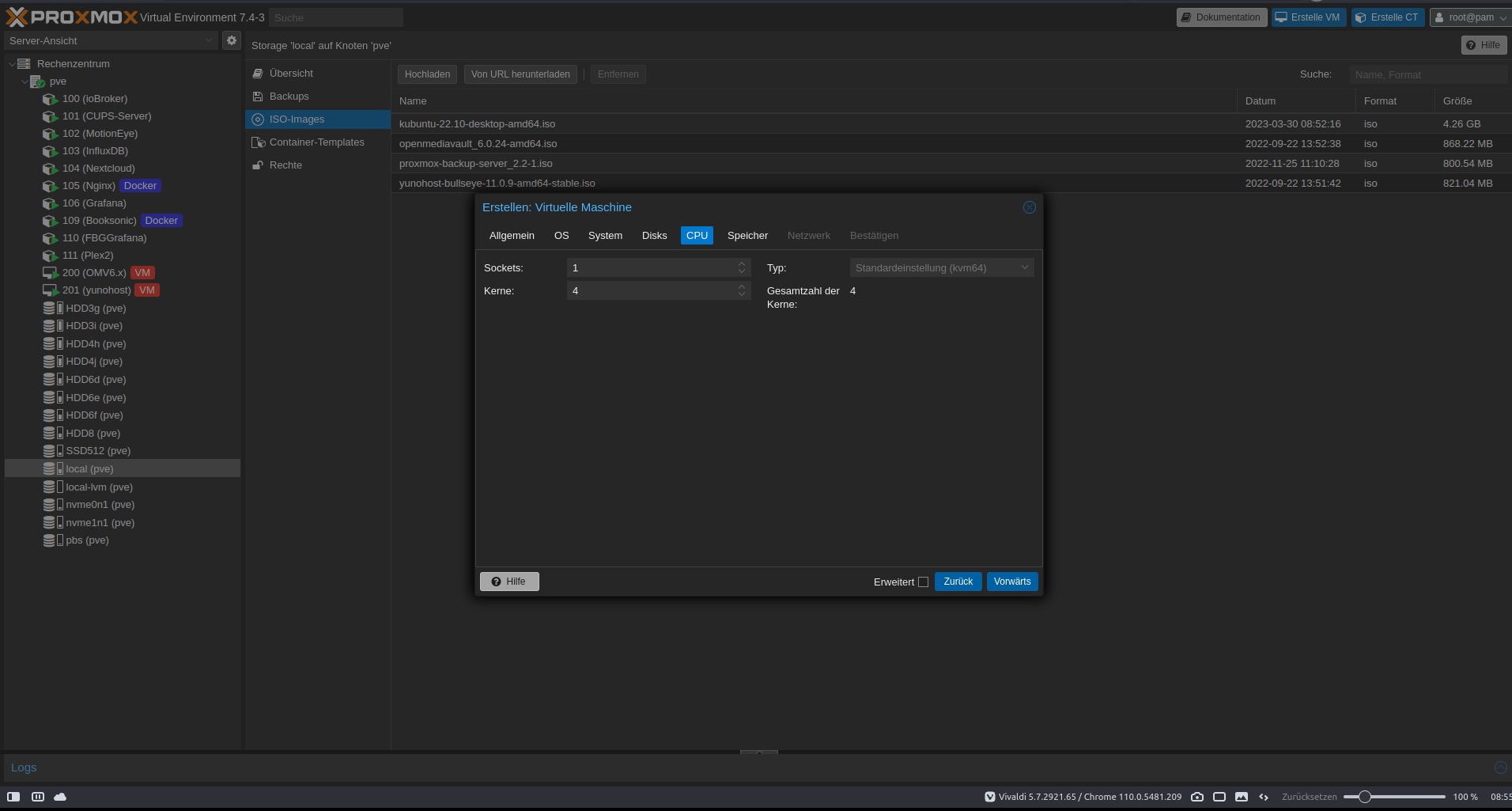The image size is (1512, 811).
Task: Expand the Logs panel arrow
Action: point(1500,767)
